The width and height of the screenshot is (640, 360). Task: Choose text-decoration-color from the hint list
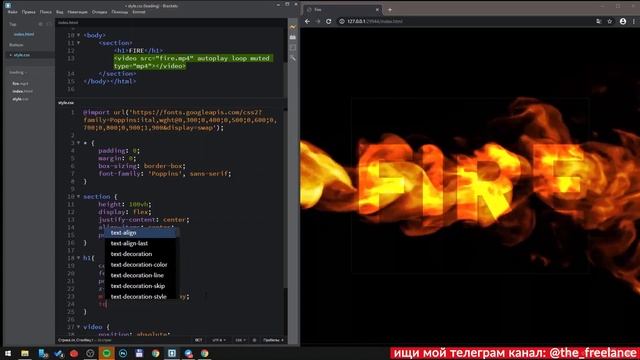(141, 264)
